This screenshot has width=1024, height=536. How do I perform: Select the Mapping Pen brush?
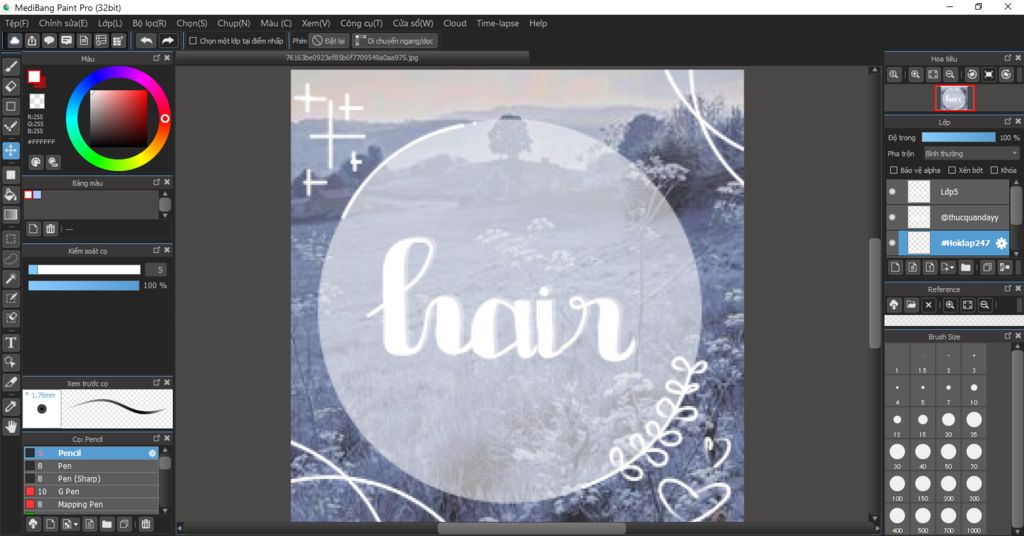pos(91,505)
